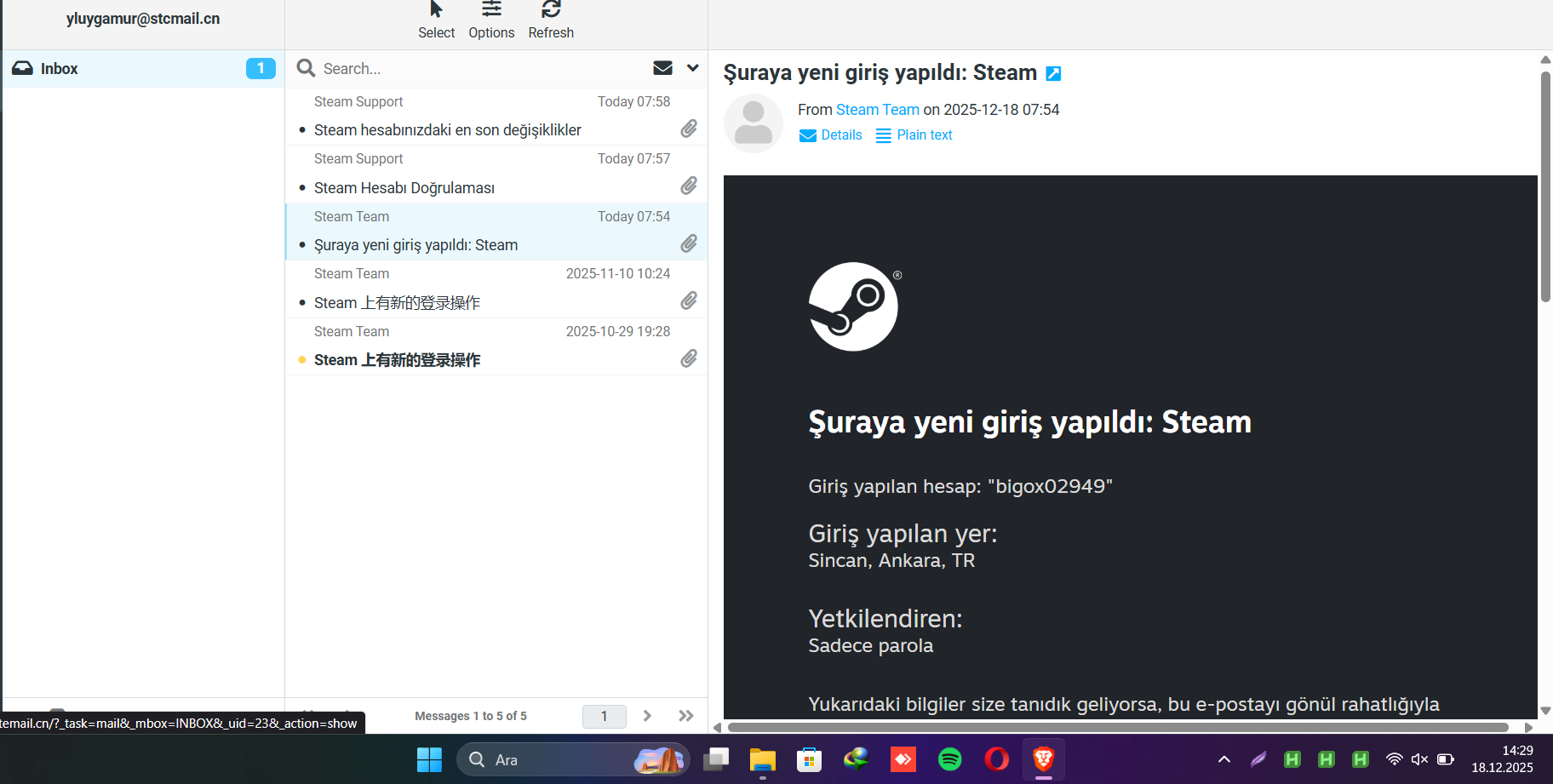This screenshot has height=784, width=1553.
Task: Click the page number field in pagination
Action: [x=605, y=716]
